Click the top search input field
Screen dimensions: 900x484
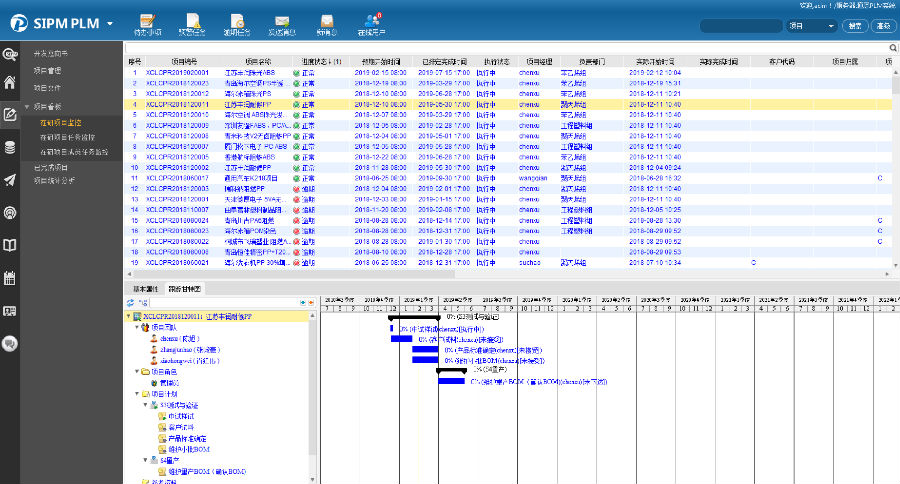[x=742, y=26]
